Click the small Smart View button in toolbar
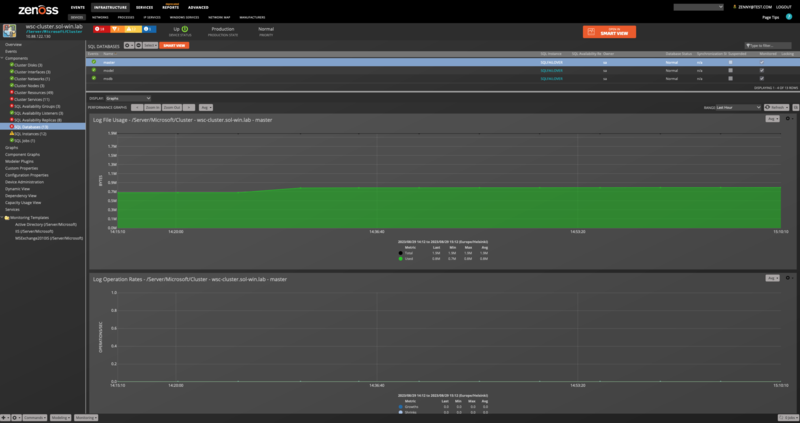The image size is (800, 423). pyautogui.click(x=174, y=45)
